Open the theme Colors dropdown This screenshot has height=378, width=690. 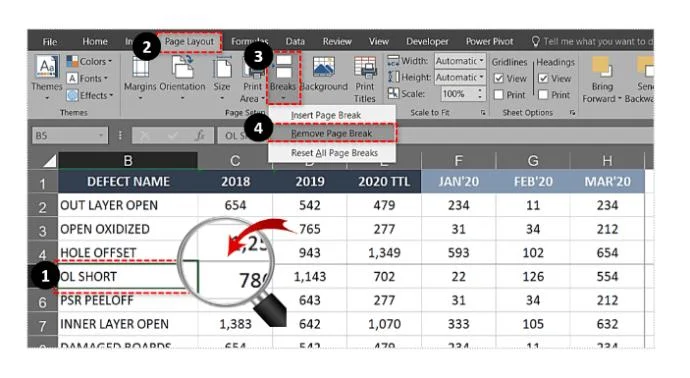89,62
